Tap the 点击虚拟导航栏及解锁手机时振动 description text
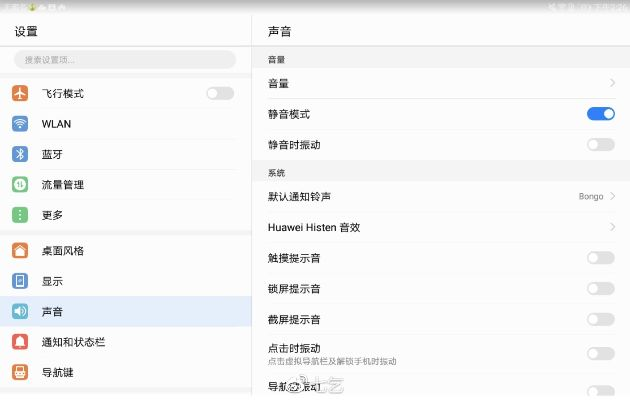630x400 pixels. pyautogui.click(x=332, y=361)
